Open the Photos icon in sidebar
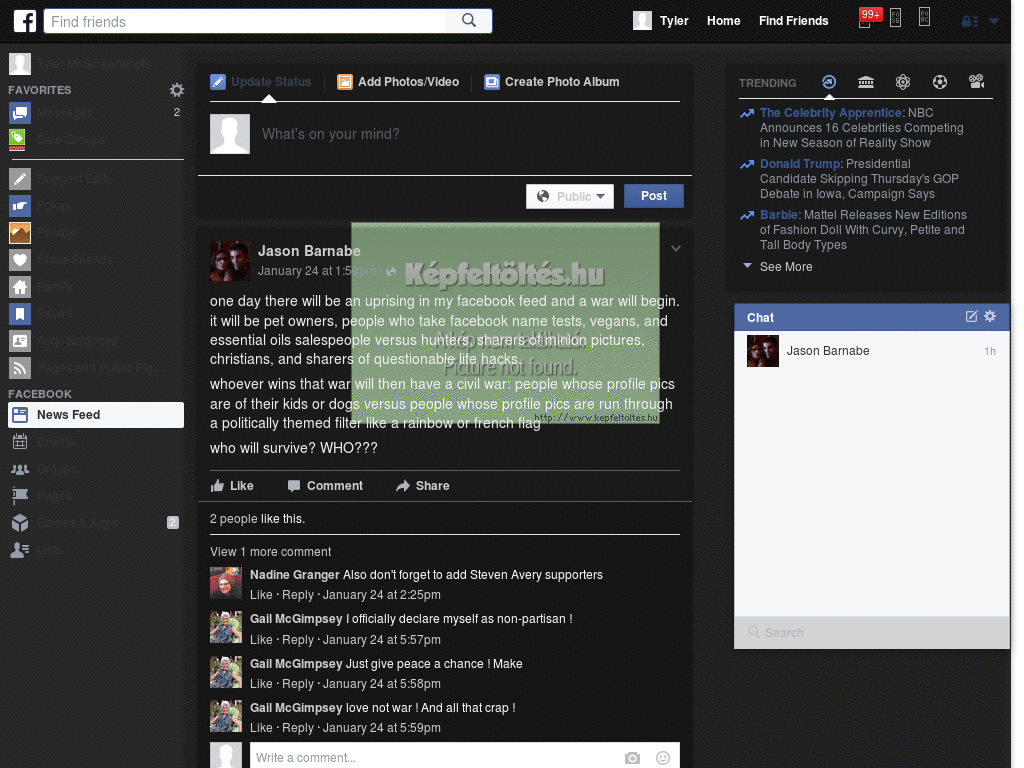 click(20, 232)
